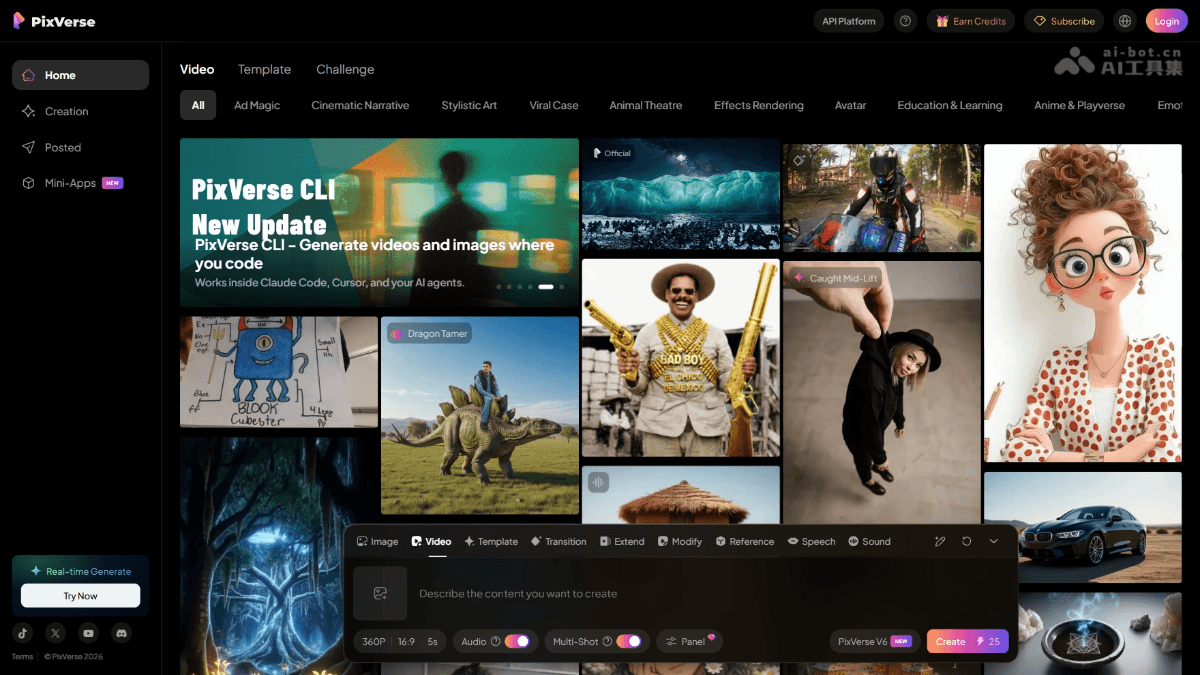1200x675 pixels.
Task: Select Template mode in the creation panel
Action: (x=491, y=541)
